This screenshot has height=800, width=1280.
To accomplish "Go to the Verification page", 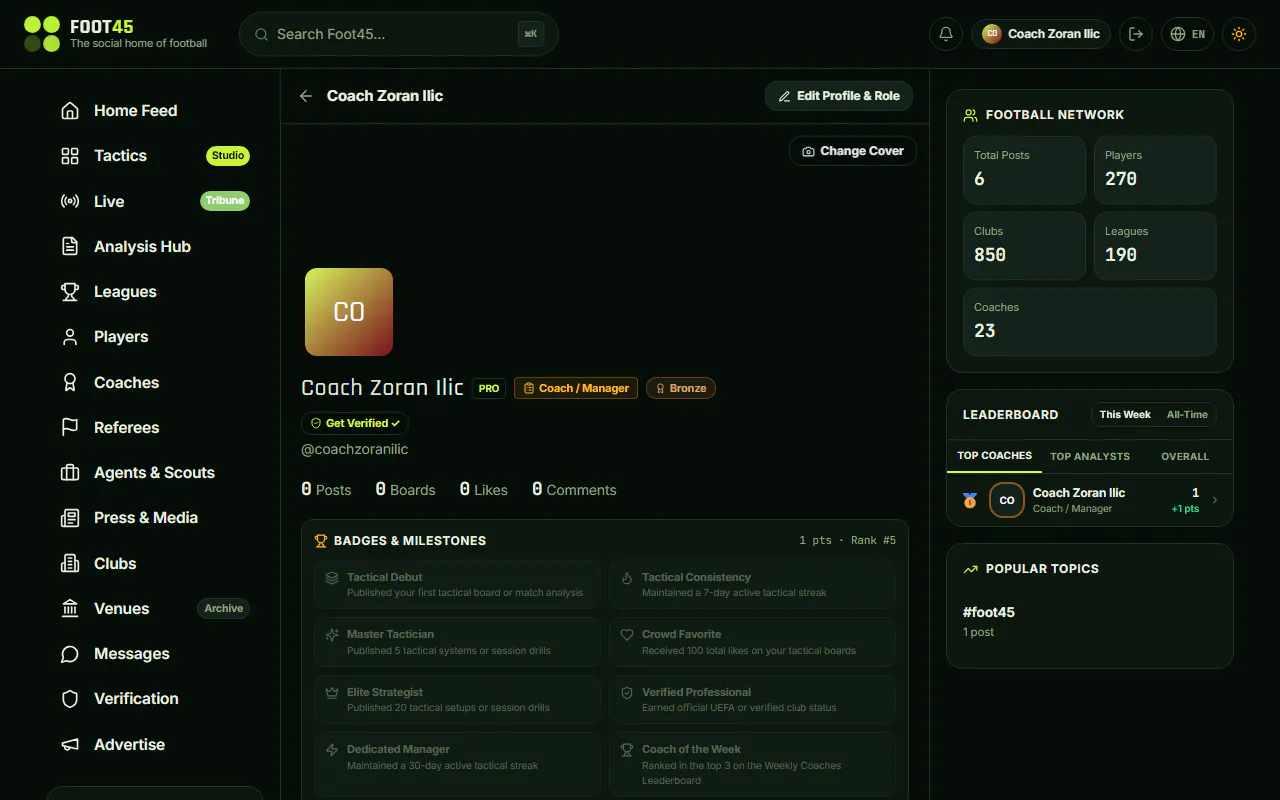I will coord(155,699).
